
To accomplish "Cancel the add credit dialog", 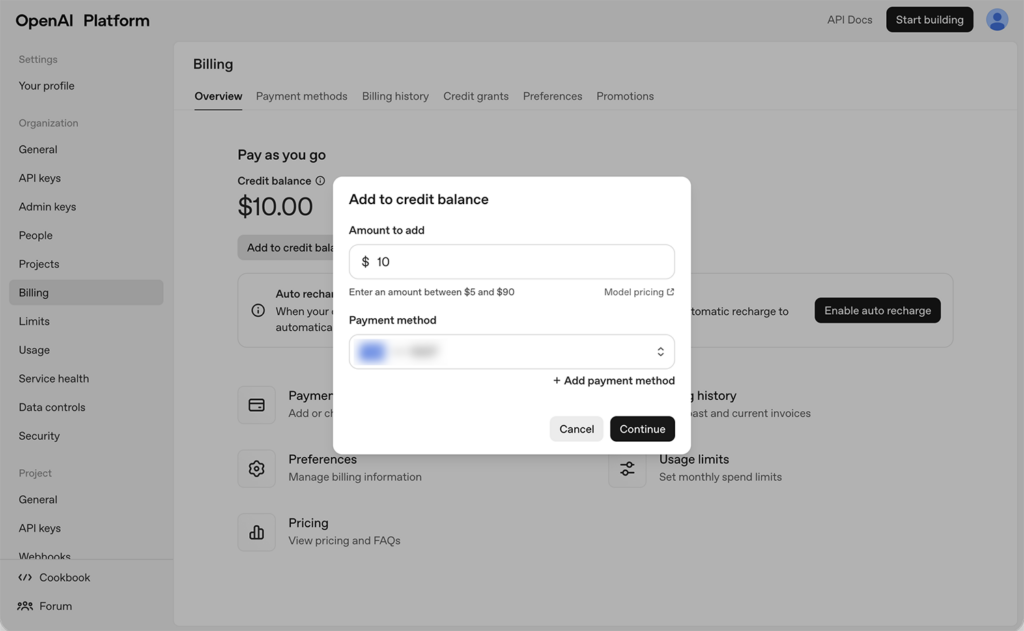I will coord(576,429).
